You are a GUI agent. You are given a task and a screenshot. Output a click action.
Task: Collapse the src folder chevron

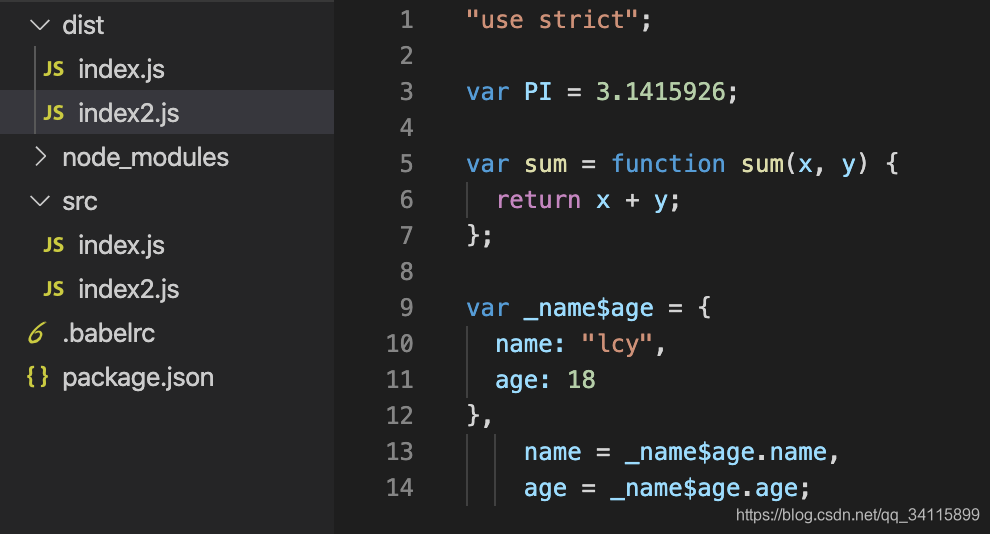(x=40, y=201)
